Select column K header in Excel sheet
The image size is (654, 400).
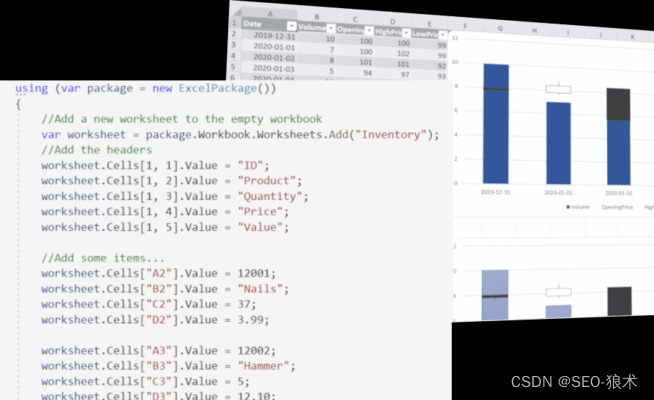(x=632, y=37)
